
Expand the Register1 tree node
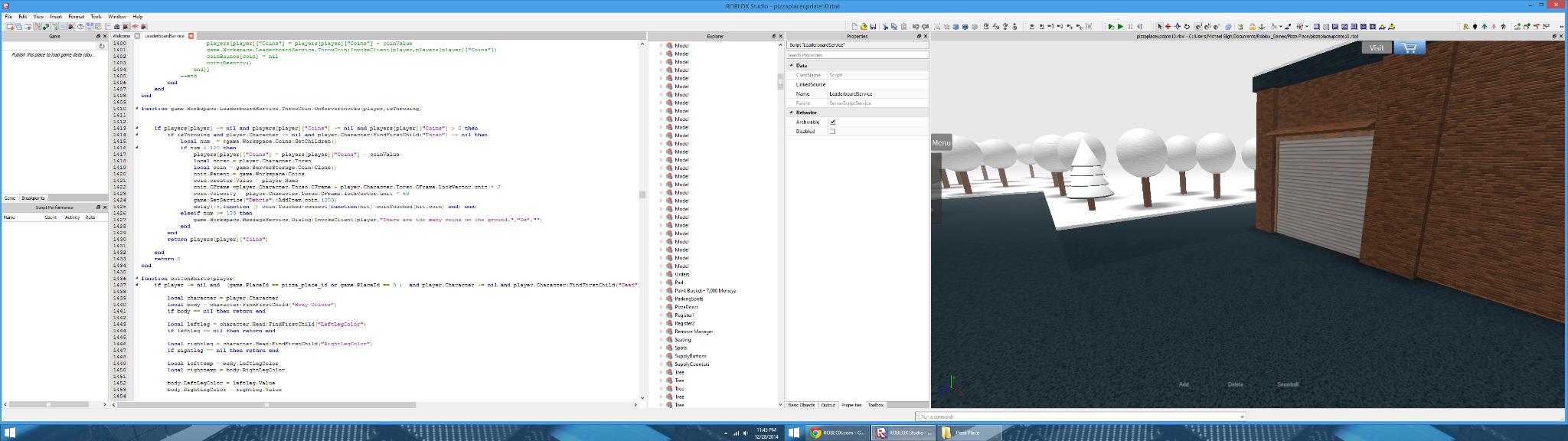[661, 315]
